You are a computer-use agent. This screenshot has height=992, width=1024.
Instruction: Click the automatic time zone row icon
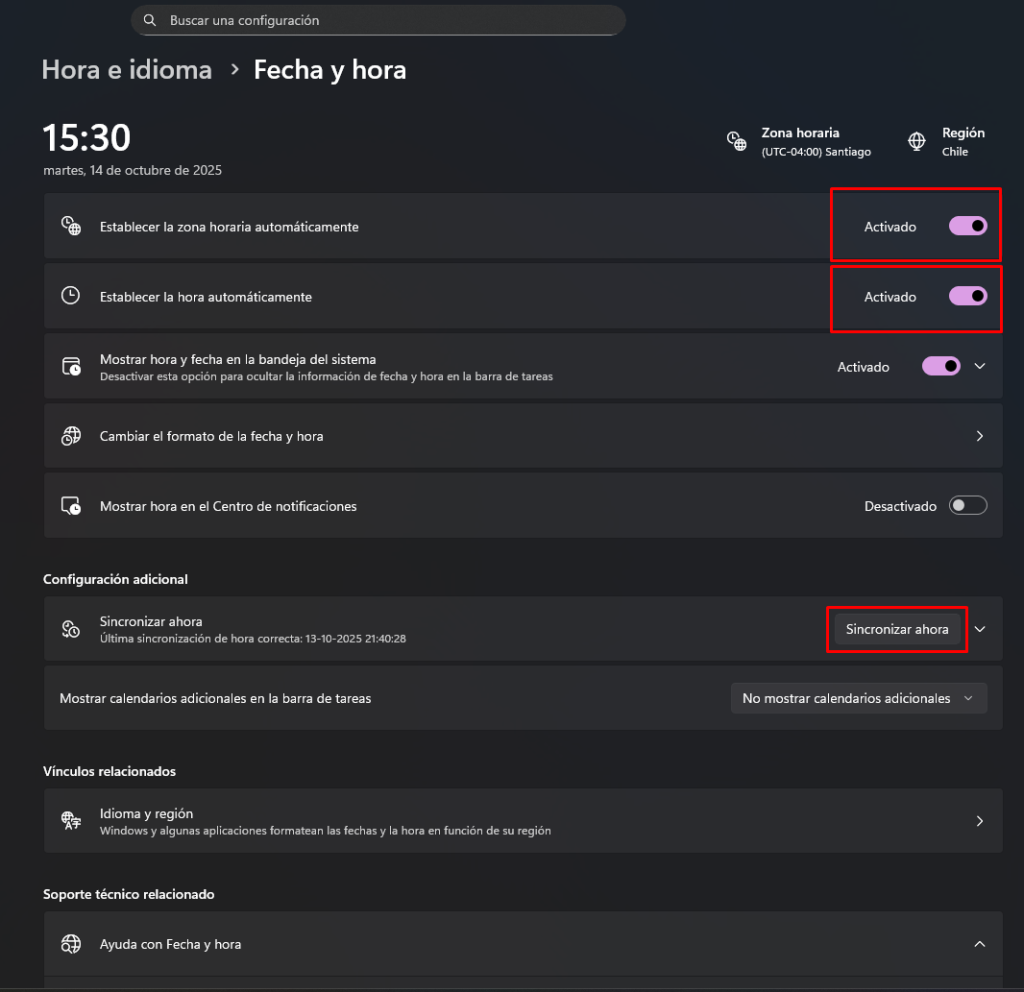[71, 226]
